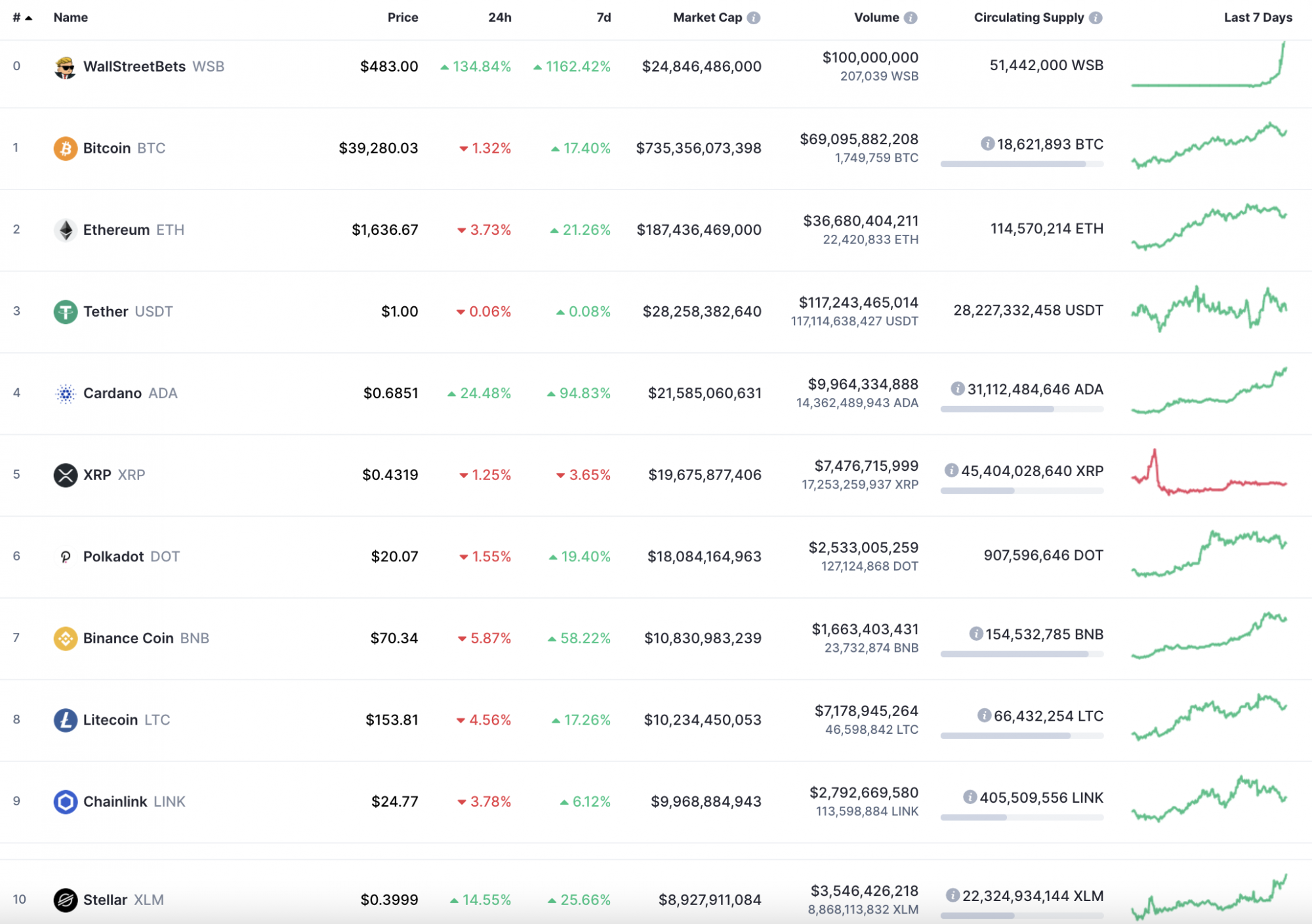The width and height of the screenshot is (1312, 924).
Task: Click Last 7 Days column header
Action: (1258, 18)
